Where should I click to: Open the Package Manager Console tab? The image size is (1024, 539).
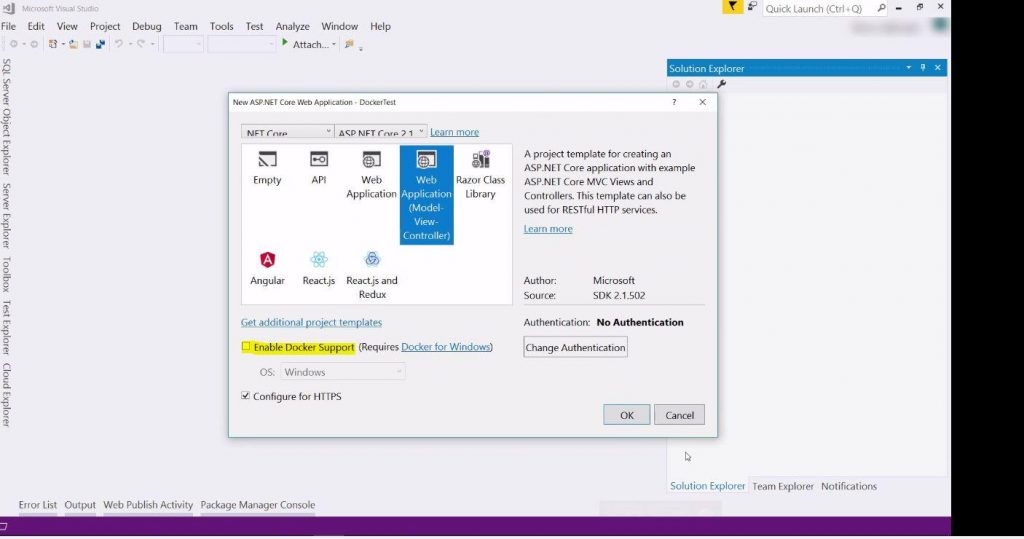click(x=257, y=504)
